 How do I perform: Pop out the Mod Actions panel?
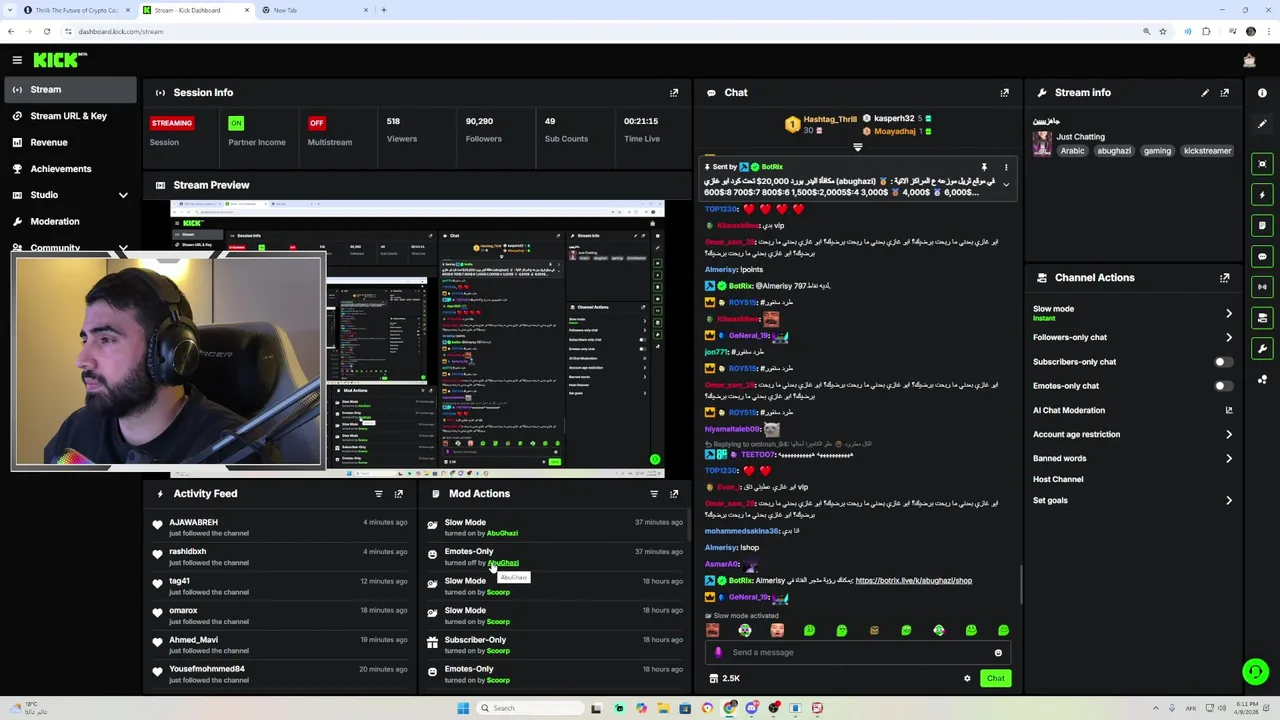pos(674,494)
